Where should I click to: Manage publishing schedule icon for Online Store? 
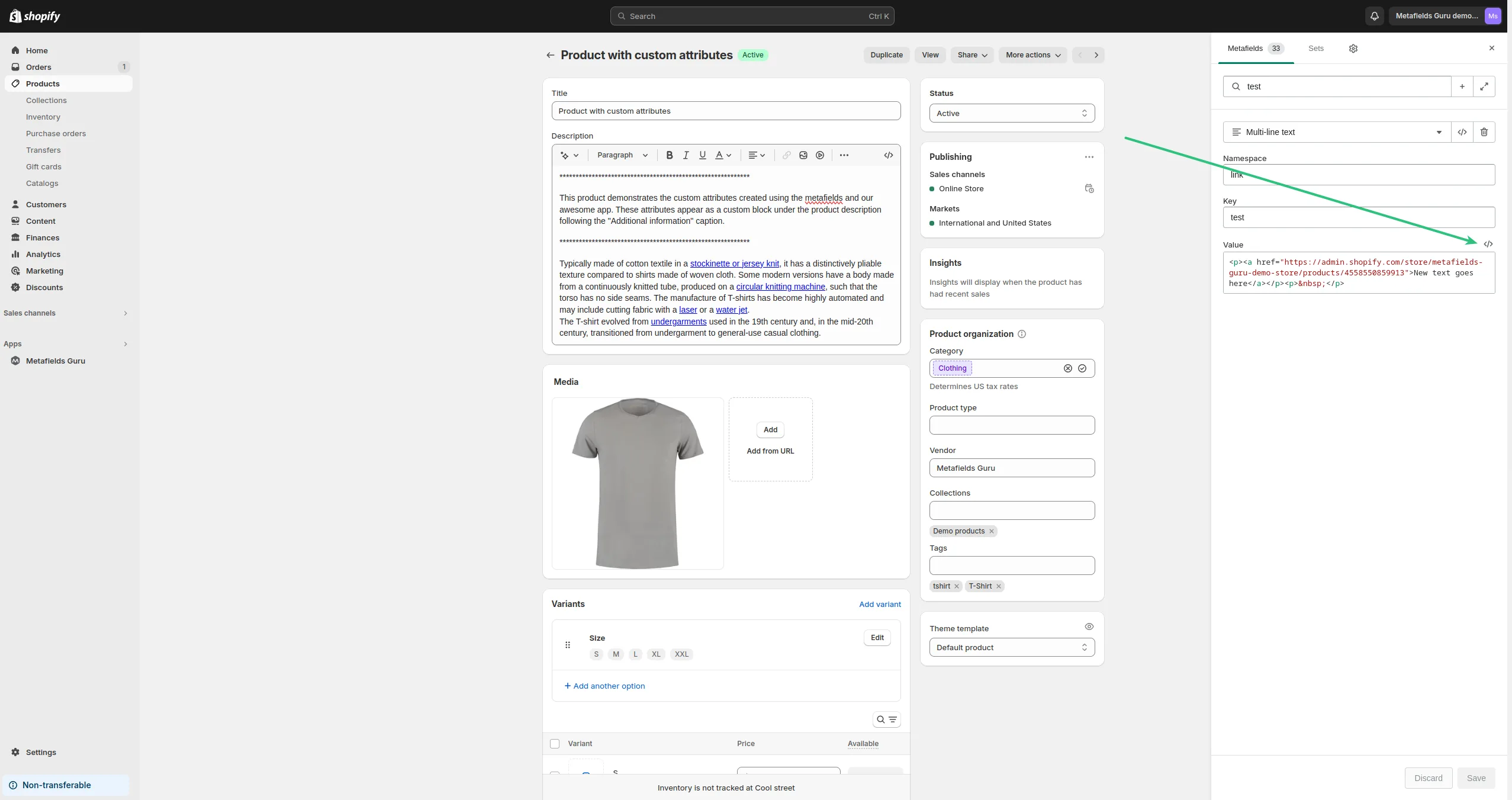[1089, 188]
